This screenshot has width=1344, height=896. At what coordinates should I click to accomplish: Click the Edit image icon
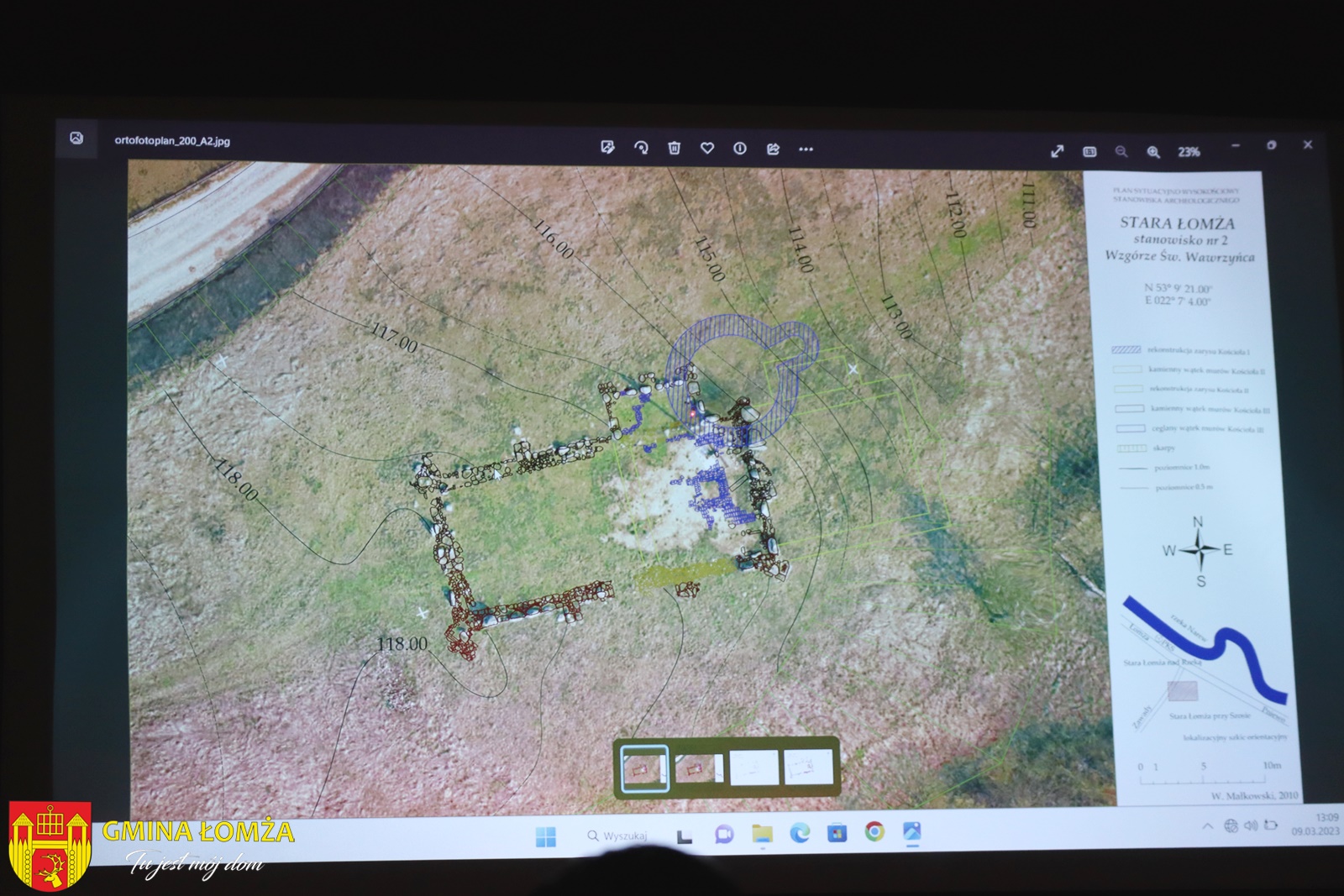point(608,148)
